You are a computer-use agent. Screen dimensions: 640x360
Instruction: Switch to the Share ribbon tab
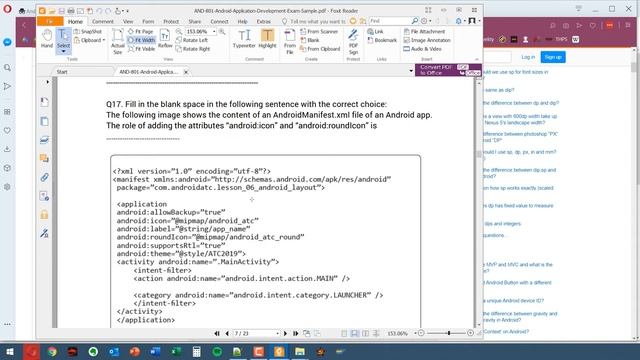(x=195, y=21)
